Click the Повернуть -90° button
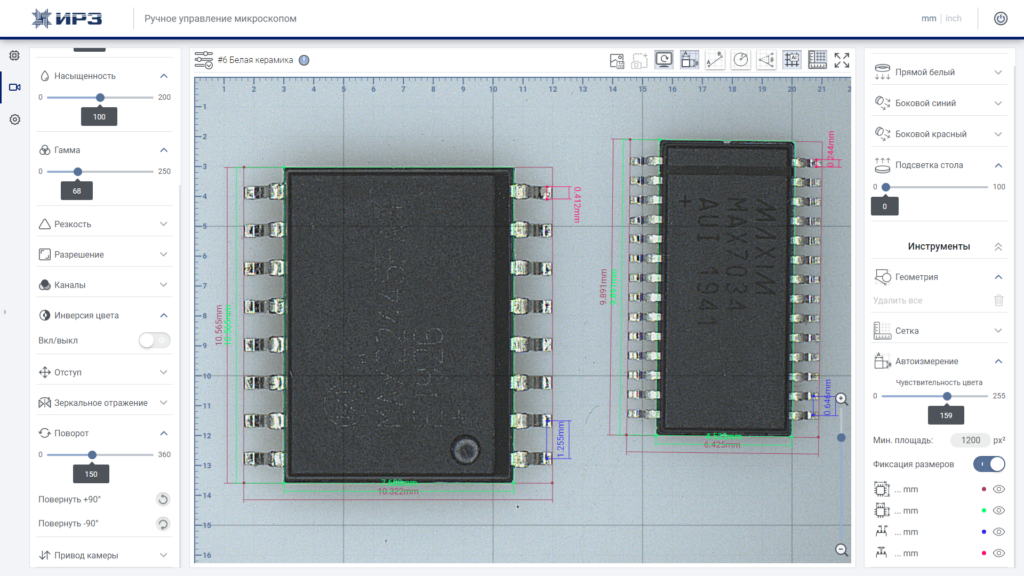 [163, 524]
